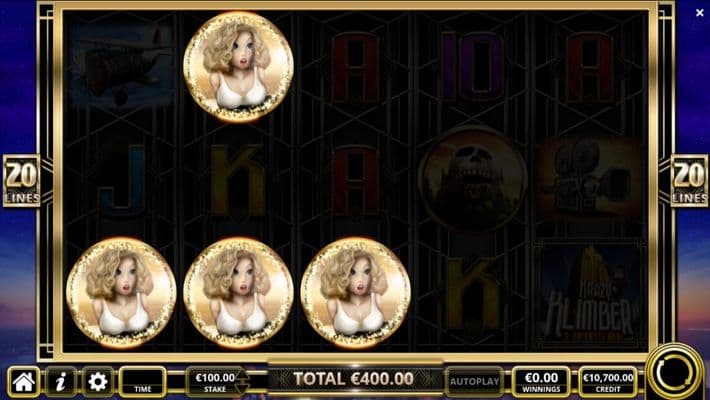Viewport: 710px width, 400px height.
Task: Open the game info paytable
Action: pyautogui.click(x=61, y=382)
